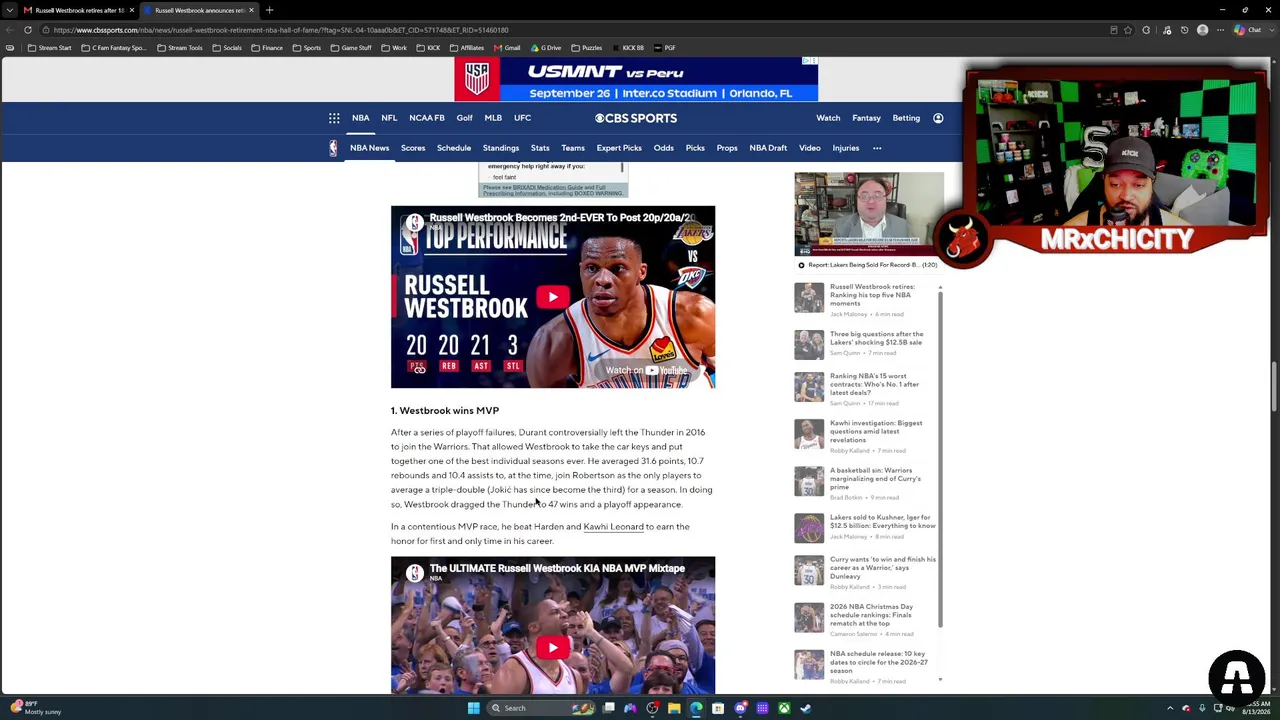Viewport: 1280px width, 720px height.
Task: Open Steam from the taskbar
Action: pyautogui.click(x=806, y=708)
